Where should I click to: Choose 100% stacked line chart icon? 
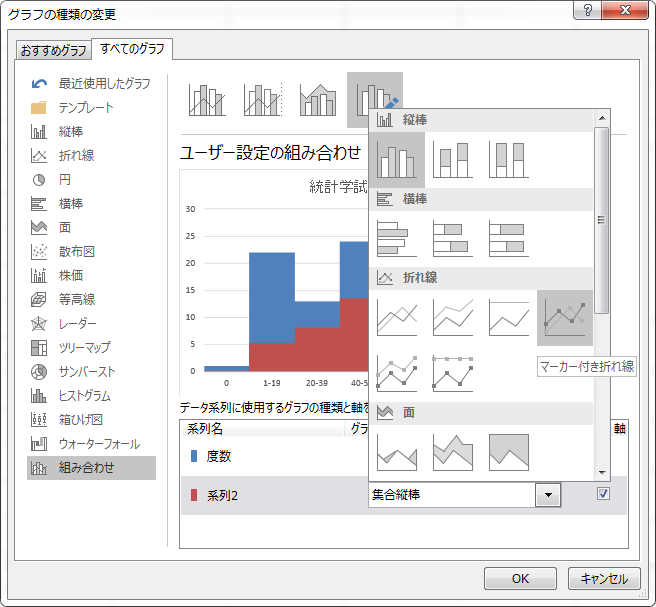point(509,318)
